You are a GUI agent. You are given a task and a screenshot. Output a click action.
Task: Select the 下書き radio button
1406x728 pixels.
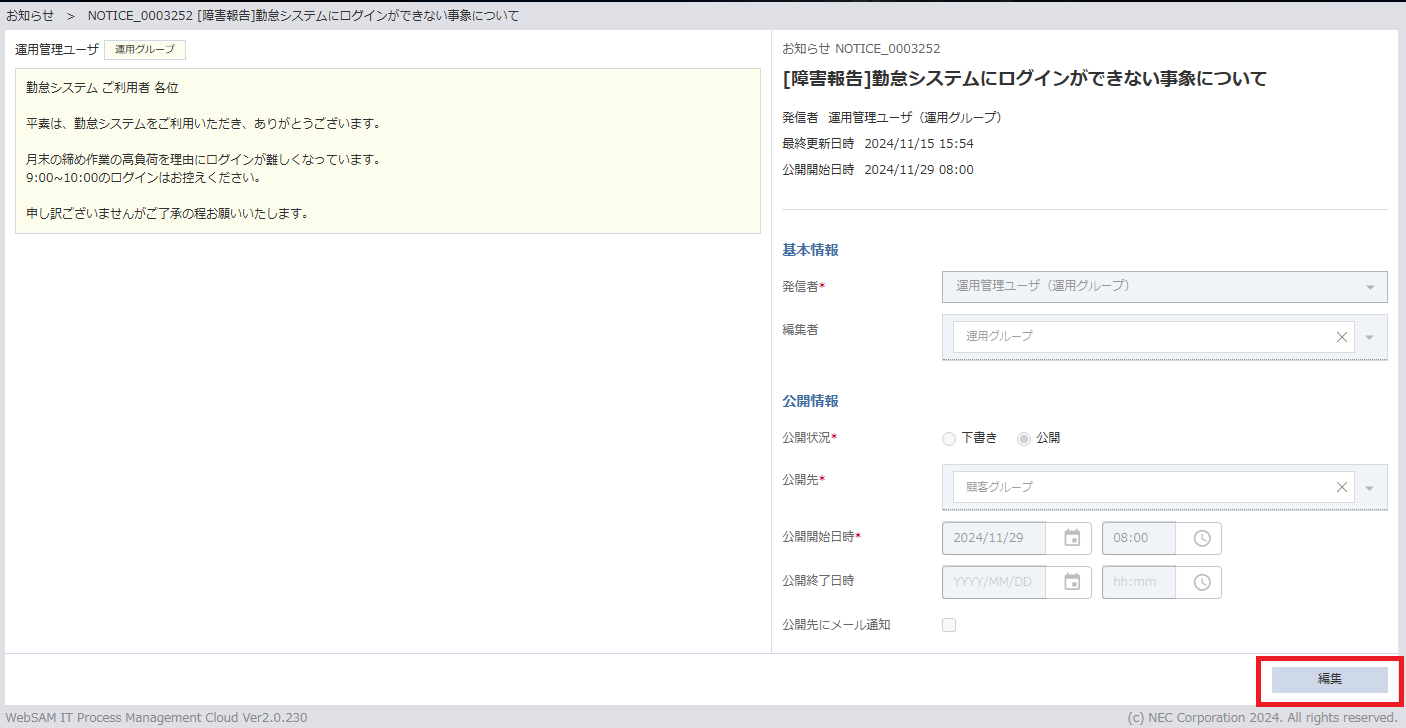point(949,438)
